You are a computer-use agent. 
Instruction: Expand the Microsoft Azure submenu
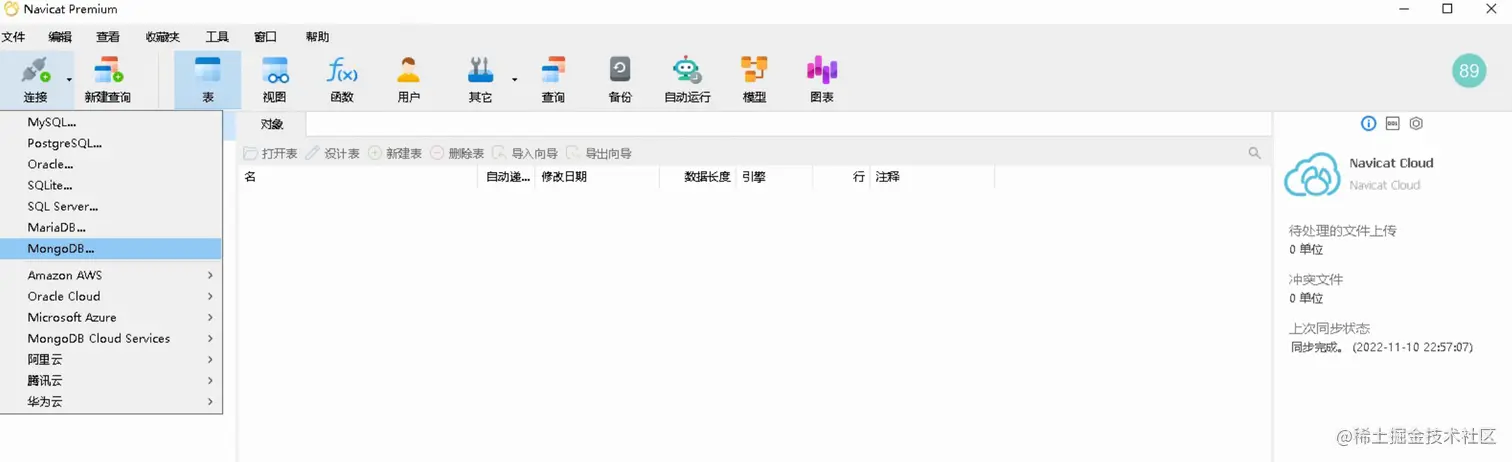pos(210,317)
